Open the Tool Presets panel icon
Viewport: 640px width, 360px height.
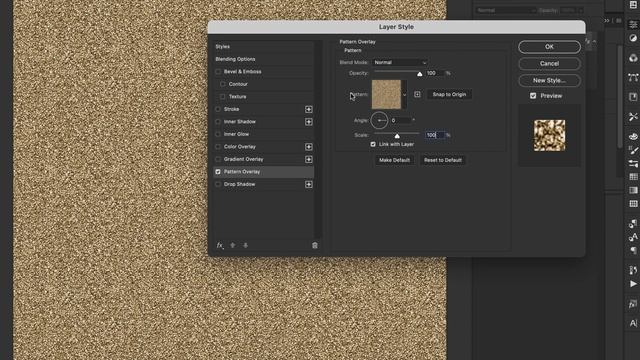point(633,116)
